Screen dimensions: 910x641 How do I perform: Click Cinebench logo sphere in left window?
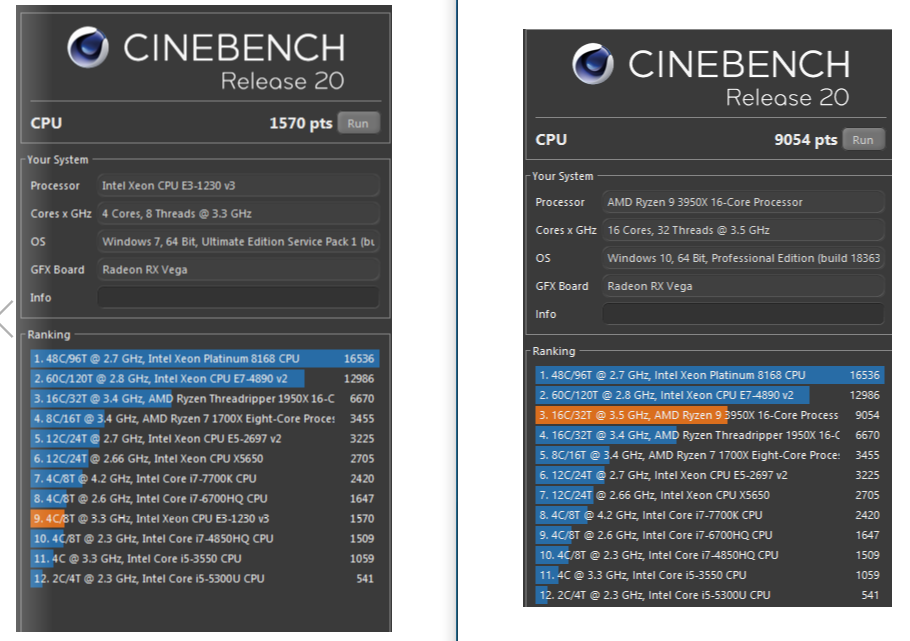(x=88, y=47)
